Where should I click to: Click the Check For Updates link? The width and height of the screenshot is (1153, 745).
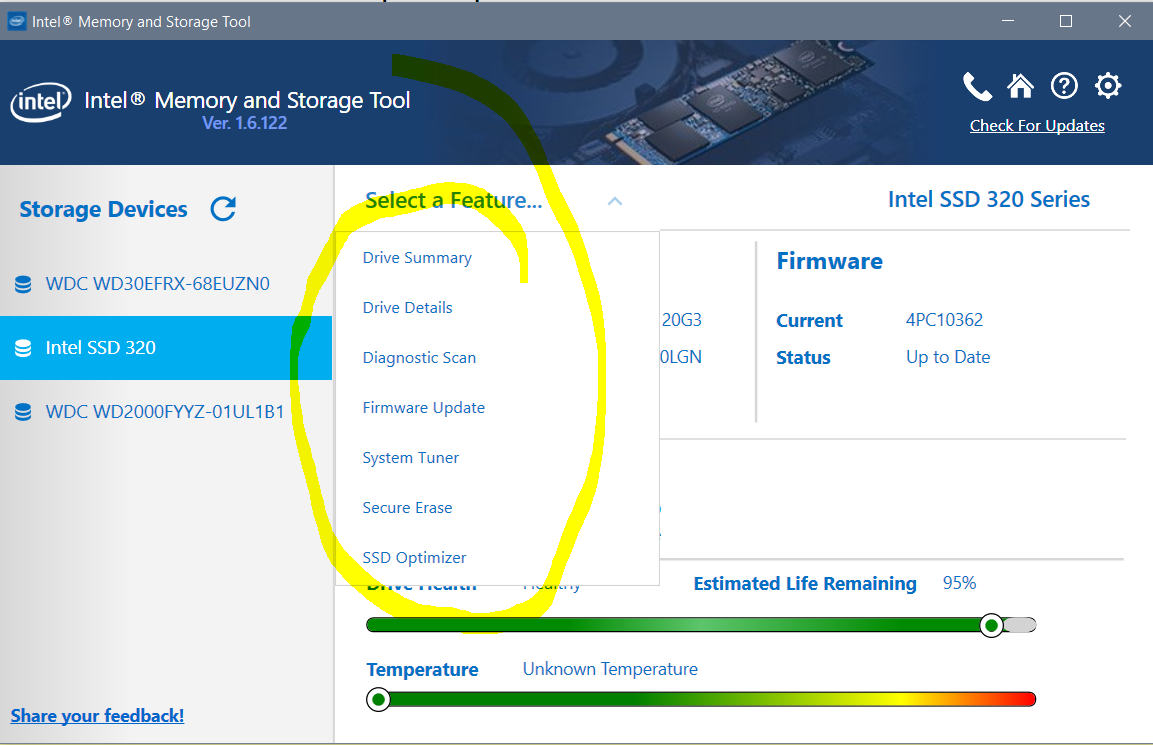click(1037, 126)
